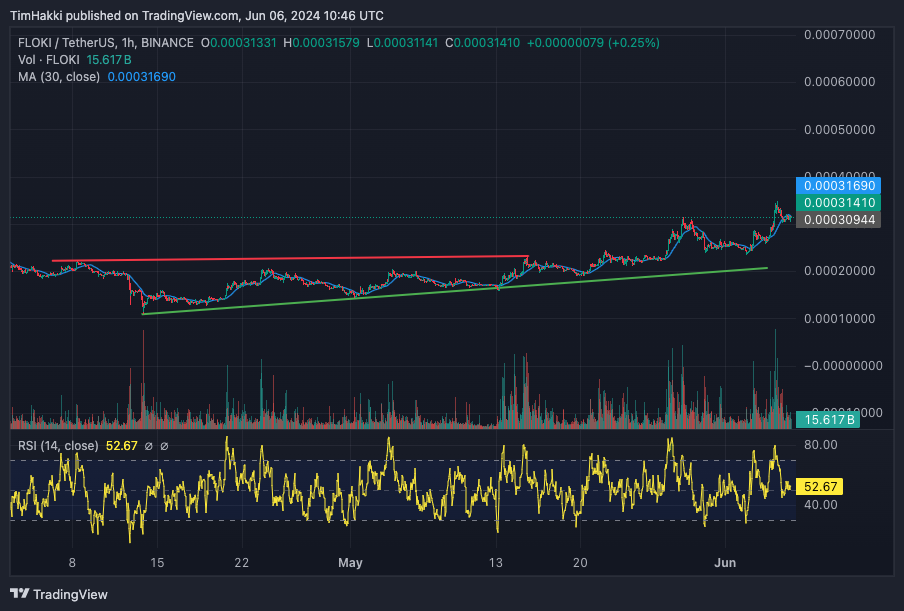The image size is (904, 611).
Task: Click the May label on time axis
Action: 350,563
